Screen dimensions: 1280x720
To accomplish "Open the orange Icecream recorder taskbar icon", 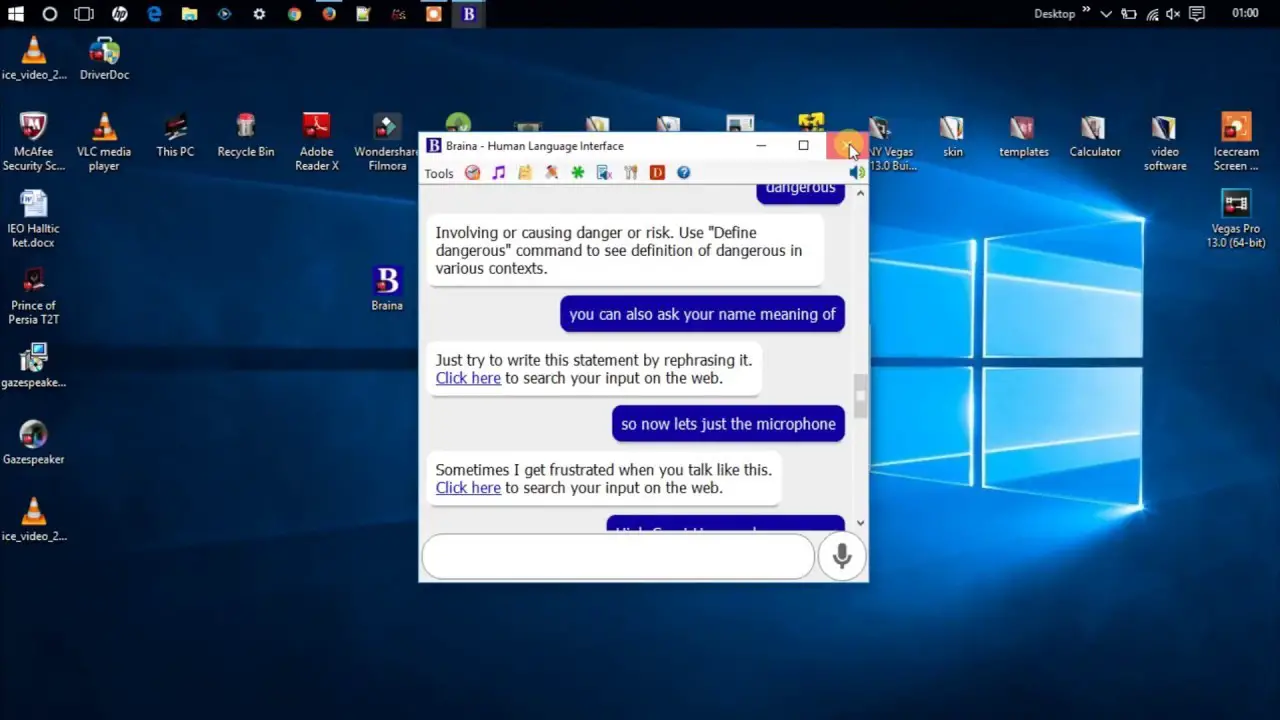I will click(x=434, y=14).
